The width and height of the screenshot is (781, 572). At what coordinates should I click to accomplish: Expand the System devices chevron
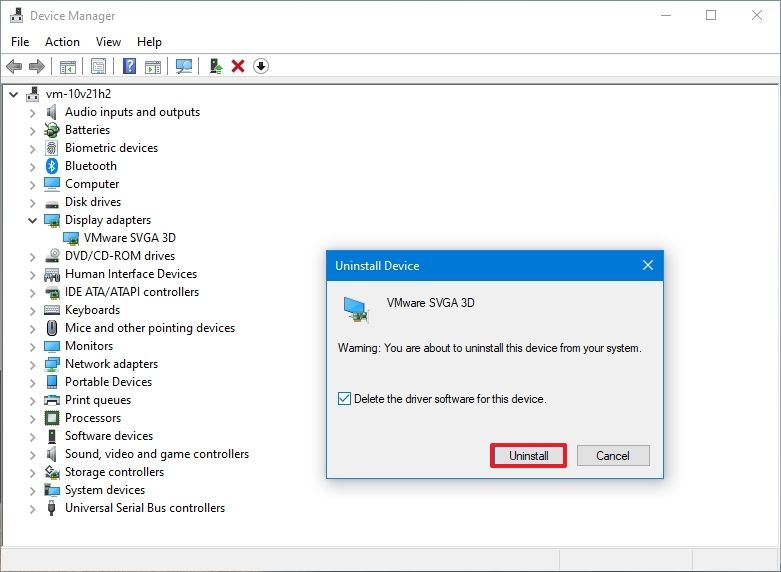[x=32, y=490]
